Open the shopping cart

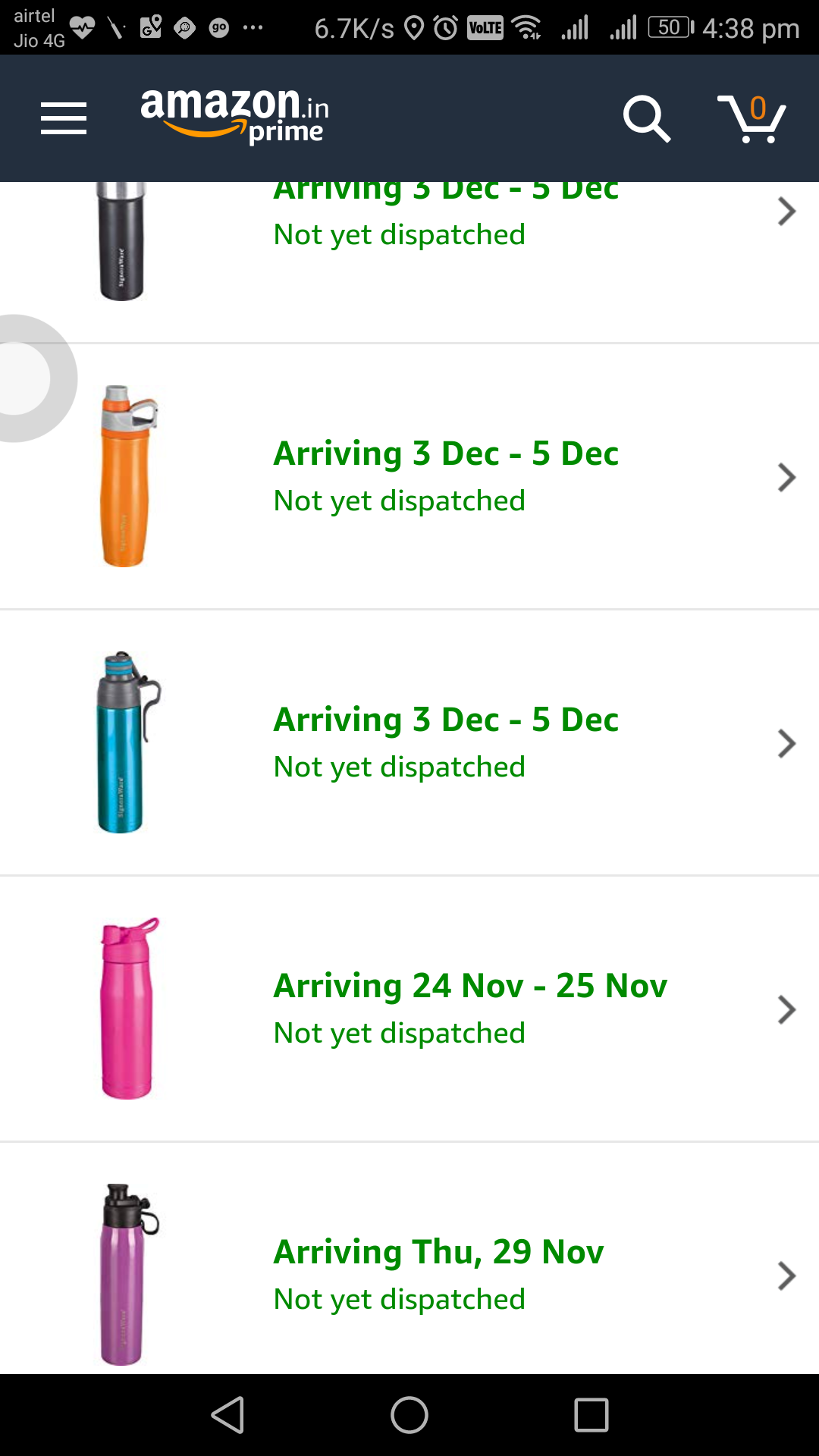pyautogui.click(x=752, y=118)
